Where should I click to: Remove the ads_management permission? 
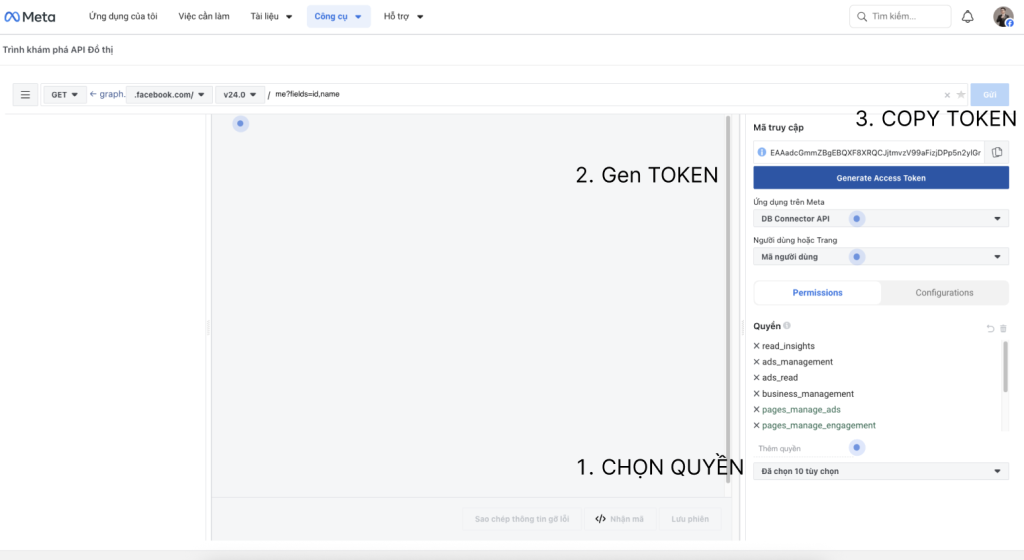coord(756,362)
